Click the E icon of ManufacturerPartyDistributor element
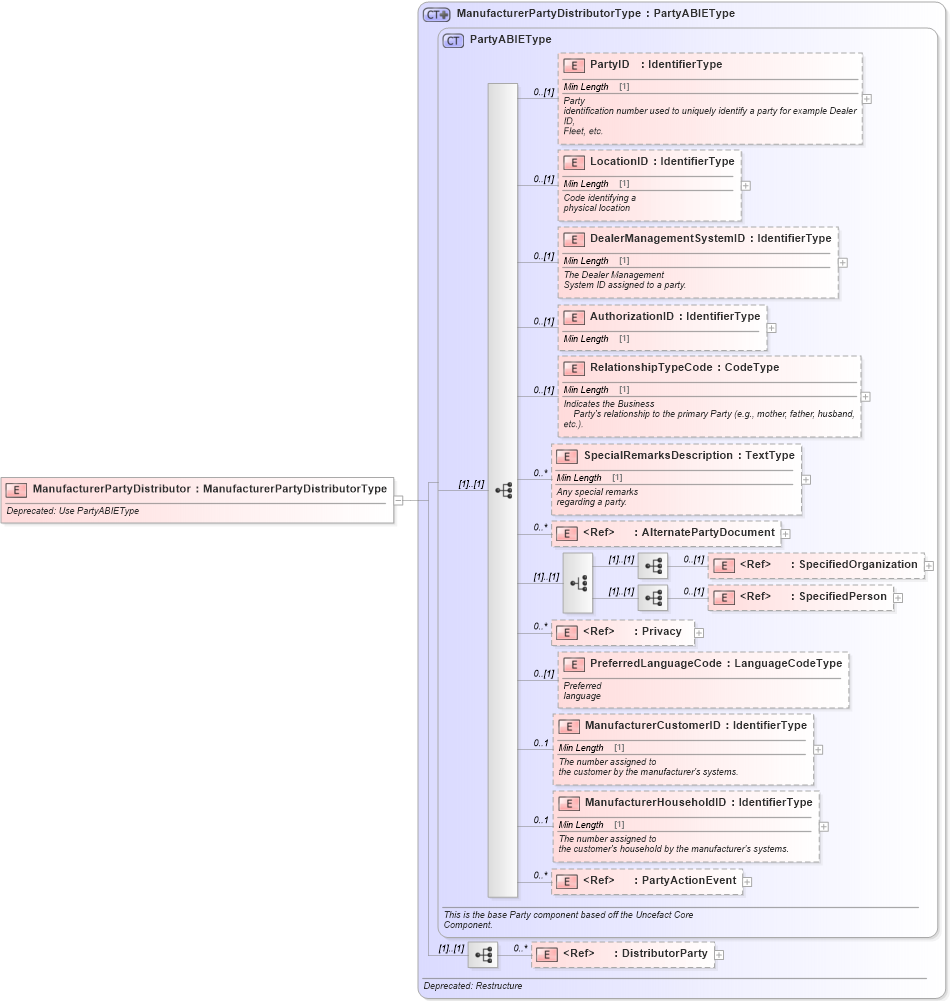Viewport: 950px width, 1001px height. pos(15,489)
